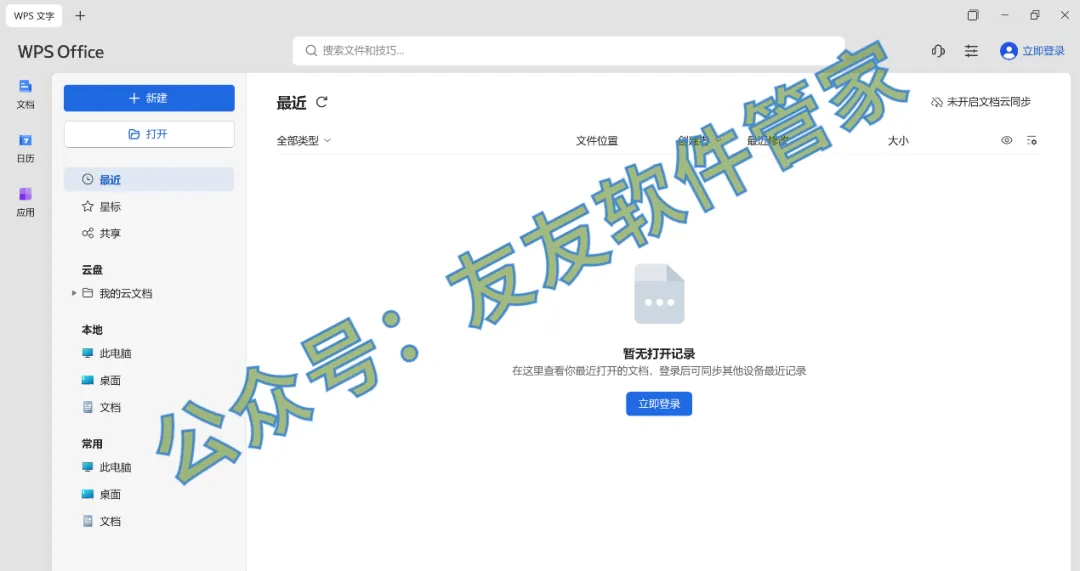Select 最近 in the sidebar
The height and width of the screenshot is (571, 1080).
coord(149,180)
